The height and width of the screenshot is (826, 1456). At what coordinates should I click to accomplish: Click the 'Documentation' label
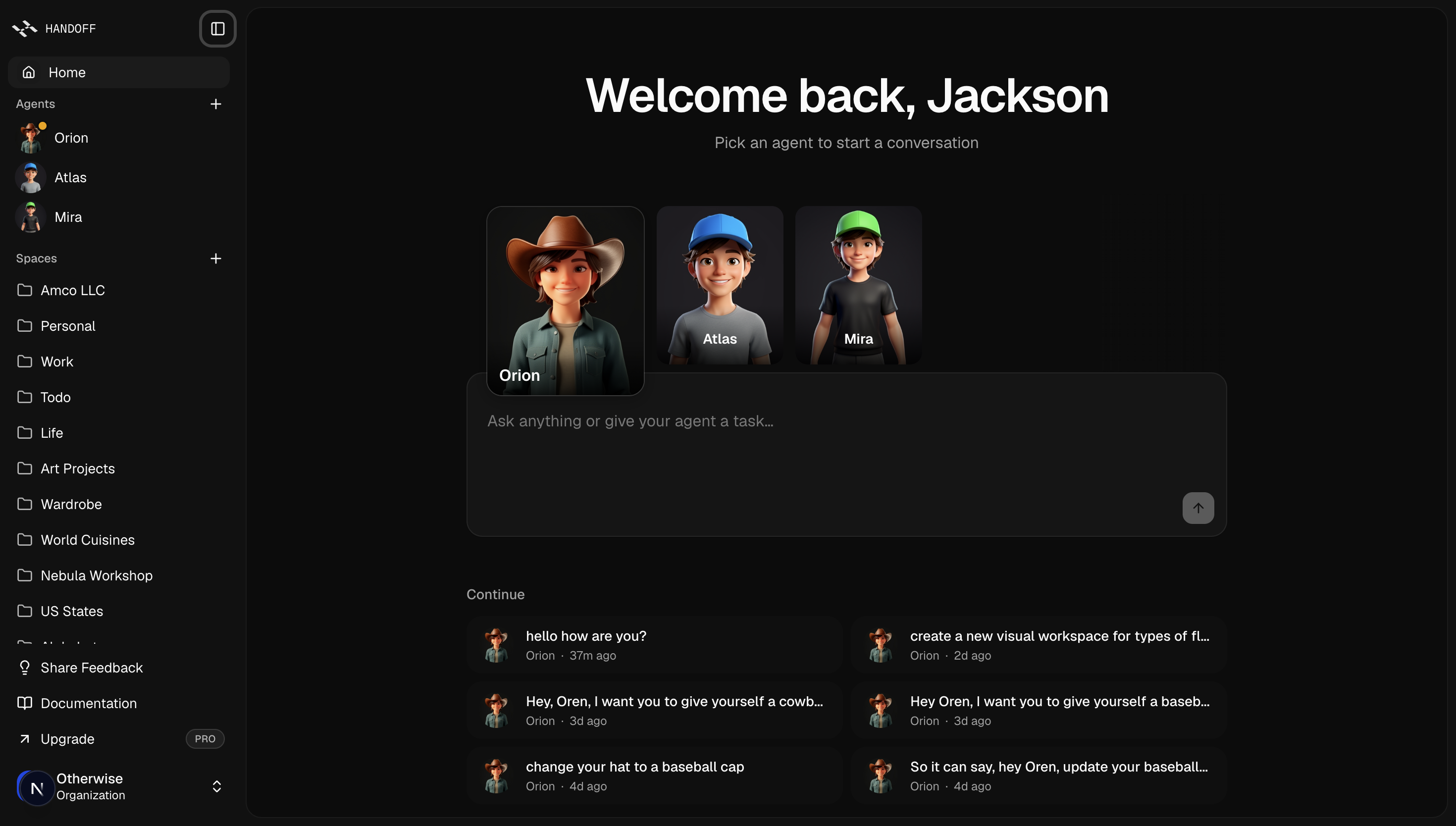click(89, 704)
